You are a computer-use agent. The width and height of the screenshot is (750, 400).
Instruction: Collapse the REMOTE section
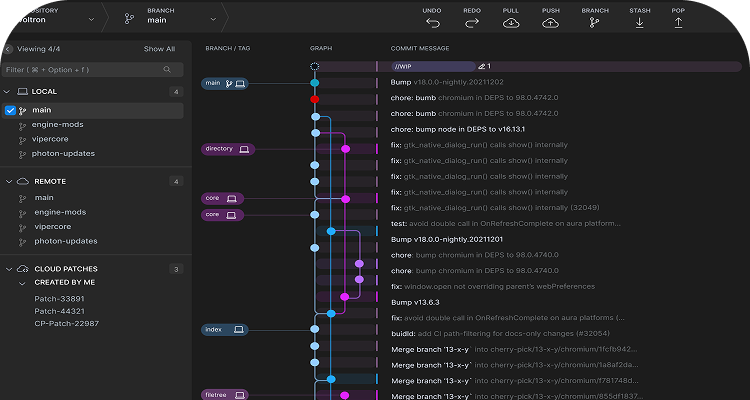[8, 181]
